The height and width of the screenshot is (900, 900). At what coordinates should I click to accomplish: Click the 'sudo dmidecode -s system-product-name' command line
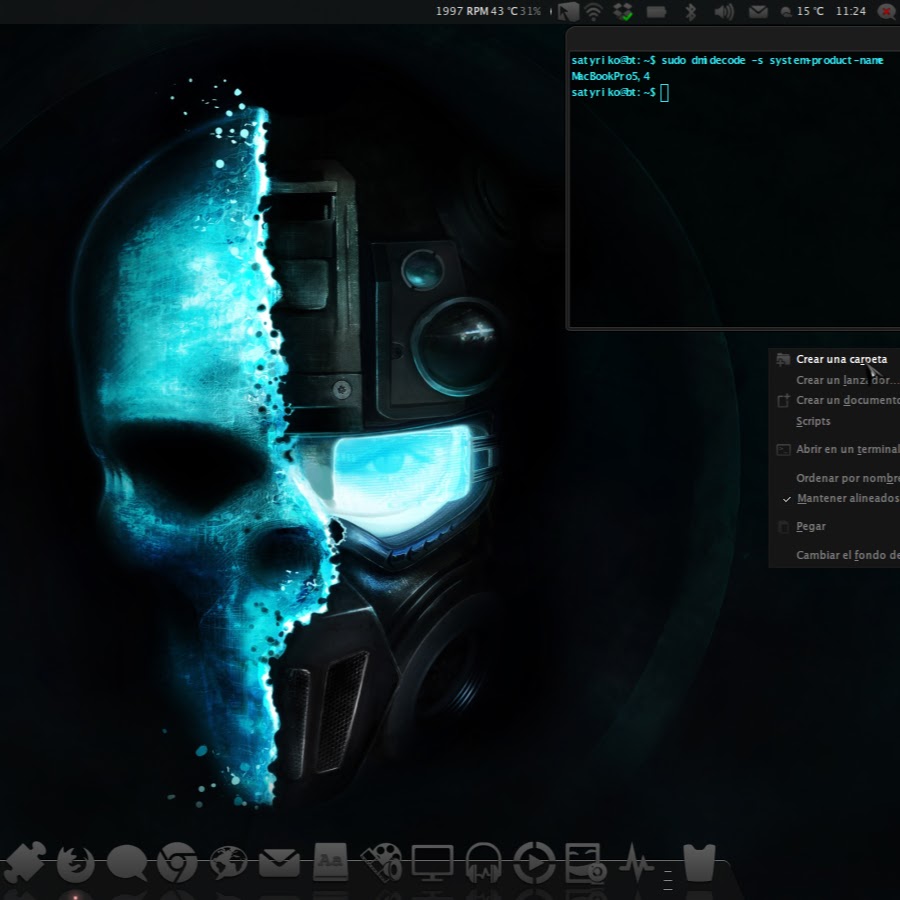click(x=772, y=60)
